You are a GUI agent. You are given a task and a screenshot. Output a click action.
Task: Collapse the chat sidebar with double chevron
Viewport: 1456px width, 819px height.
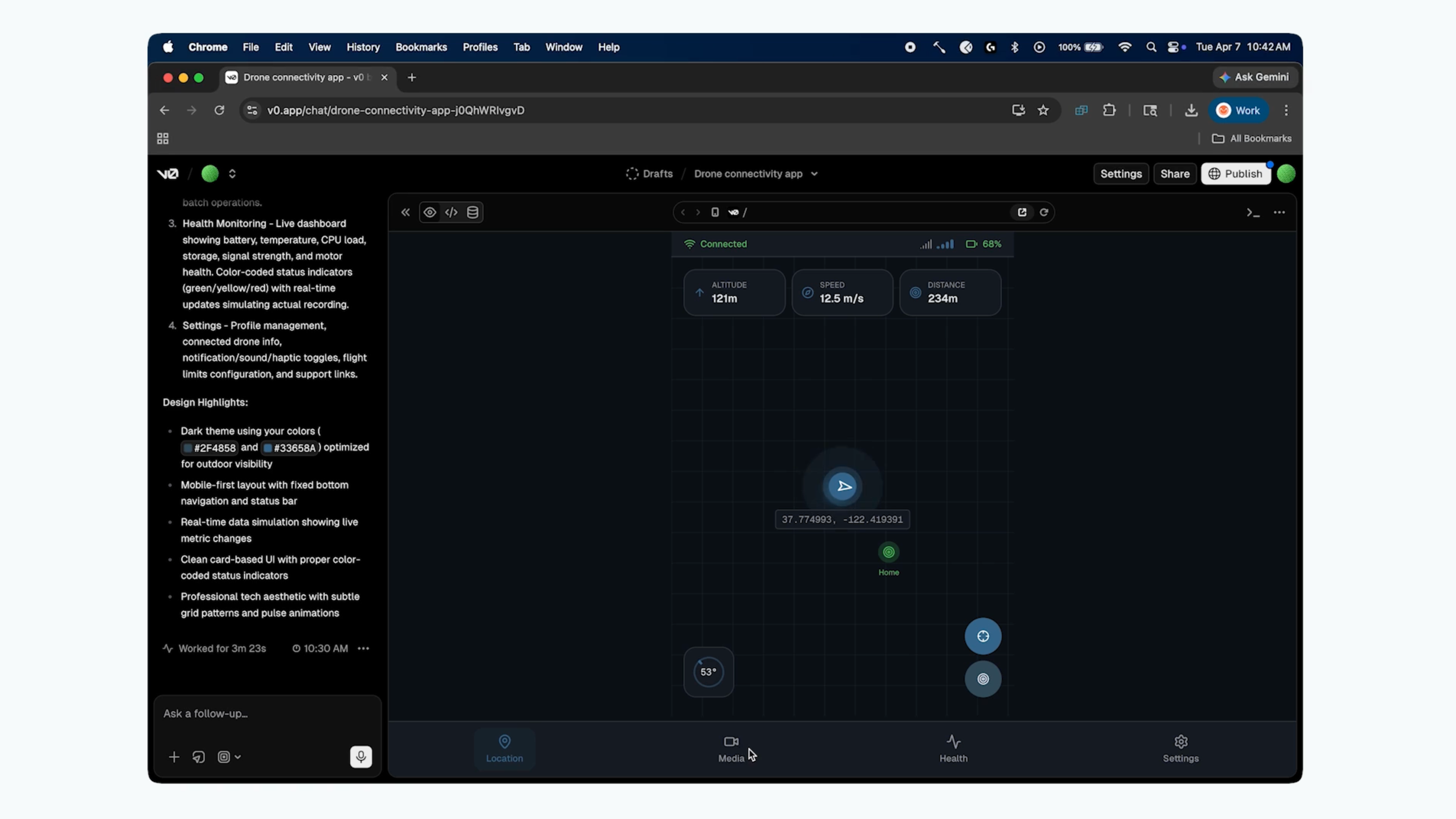[x=405, y=212]
